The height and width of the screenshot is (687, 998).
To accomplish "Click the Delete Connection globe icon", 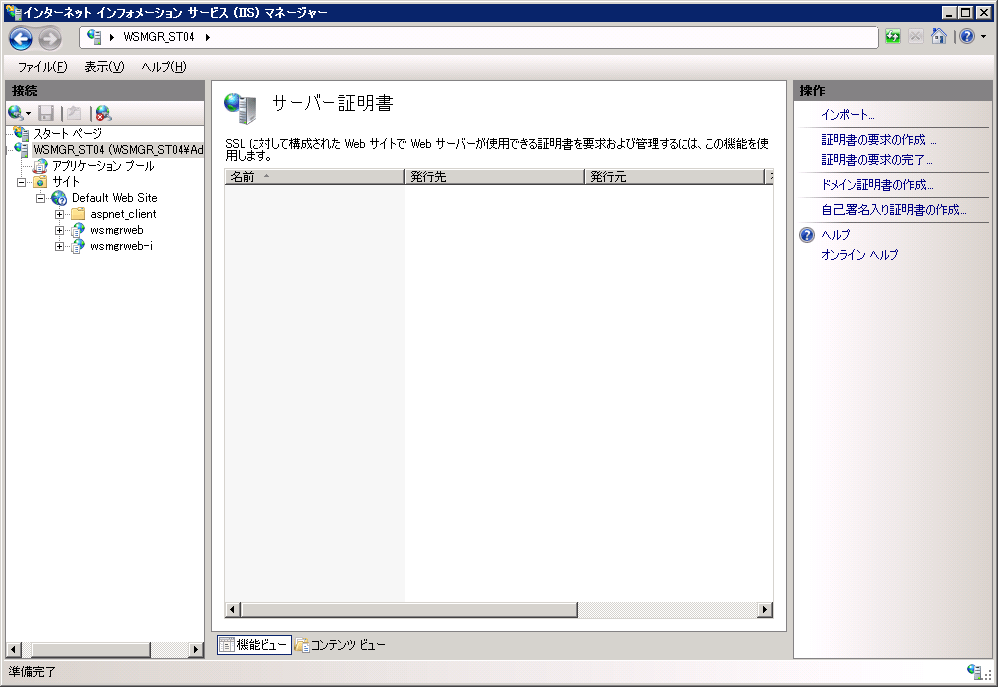I will [x=103, y=113].
